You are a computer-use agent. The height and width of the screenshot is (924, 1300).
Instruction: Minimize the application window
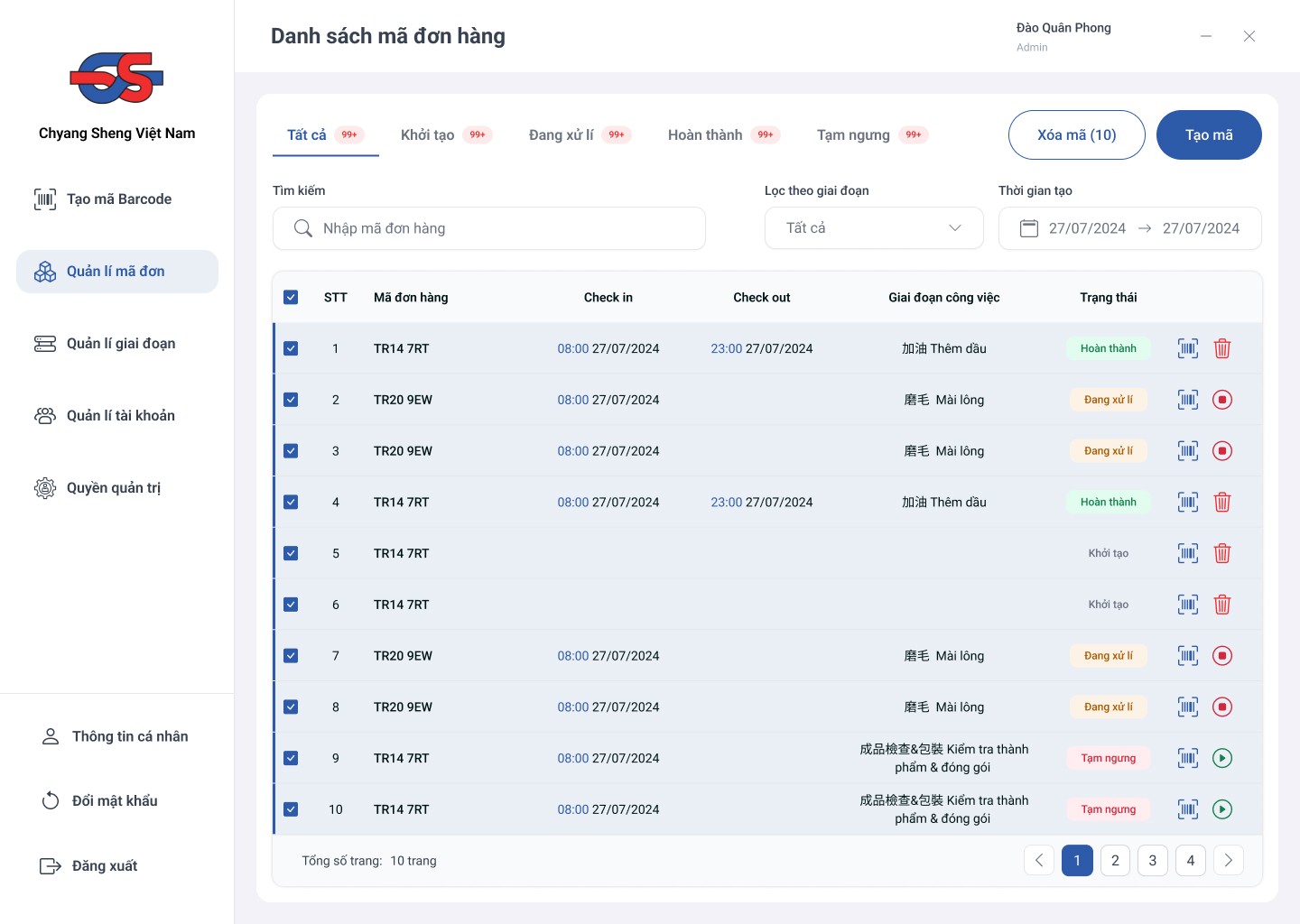point(1206,36)
